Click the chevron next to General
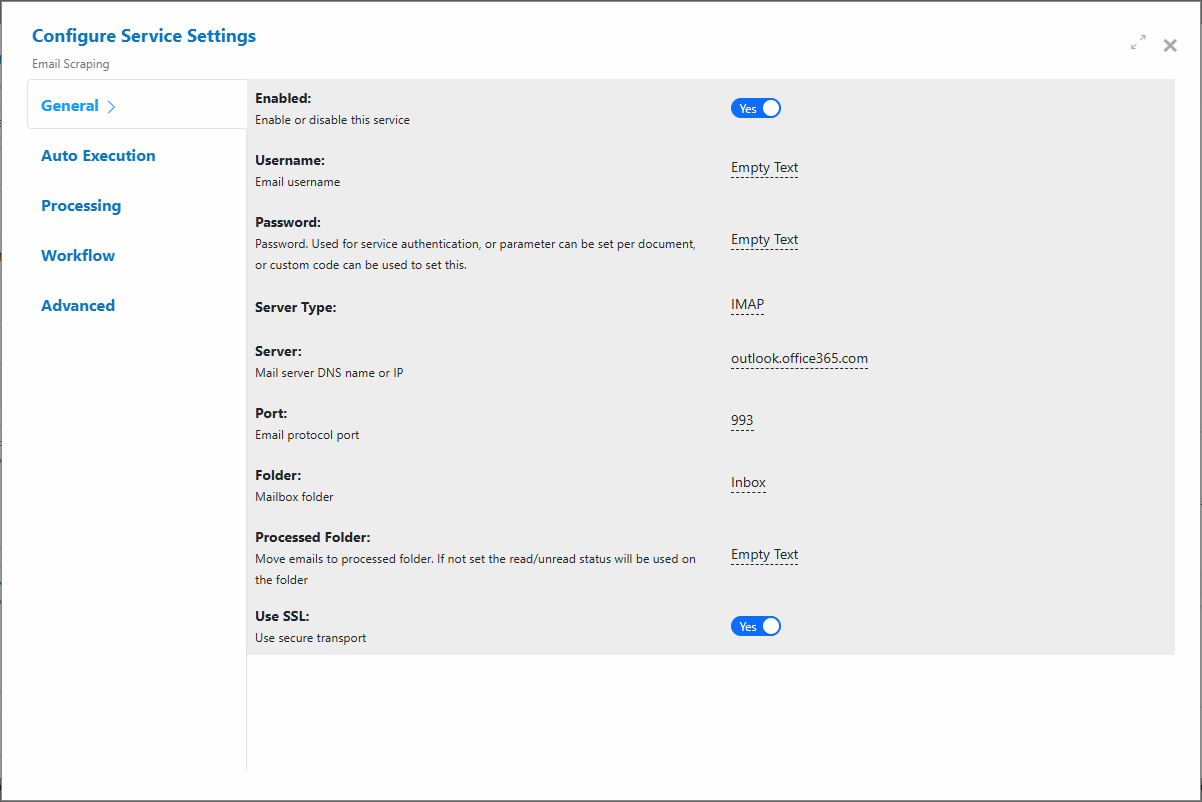The width and height of the screenshot is (1202, 802). pyautogui.click(x=111, y=106)
